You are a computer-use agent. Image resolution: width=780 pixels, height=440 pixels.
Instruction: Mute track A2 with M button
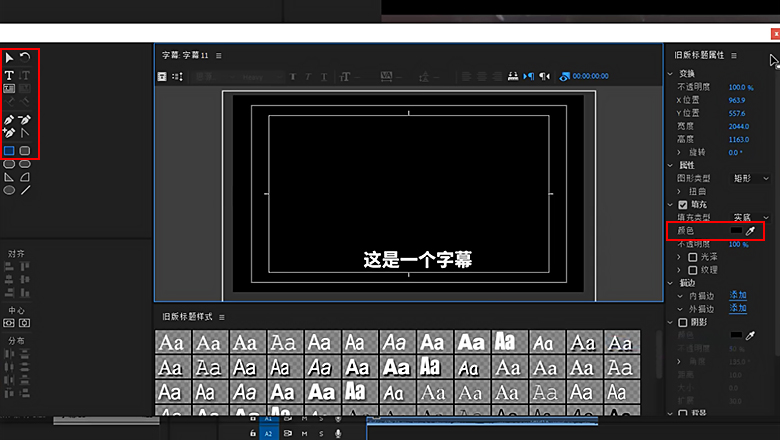(x=304, y=434)
